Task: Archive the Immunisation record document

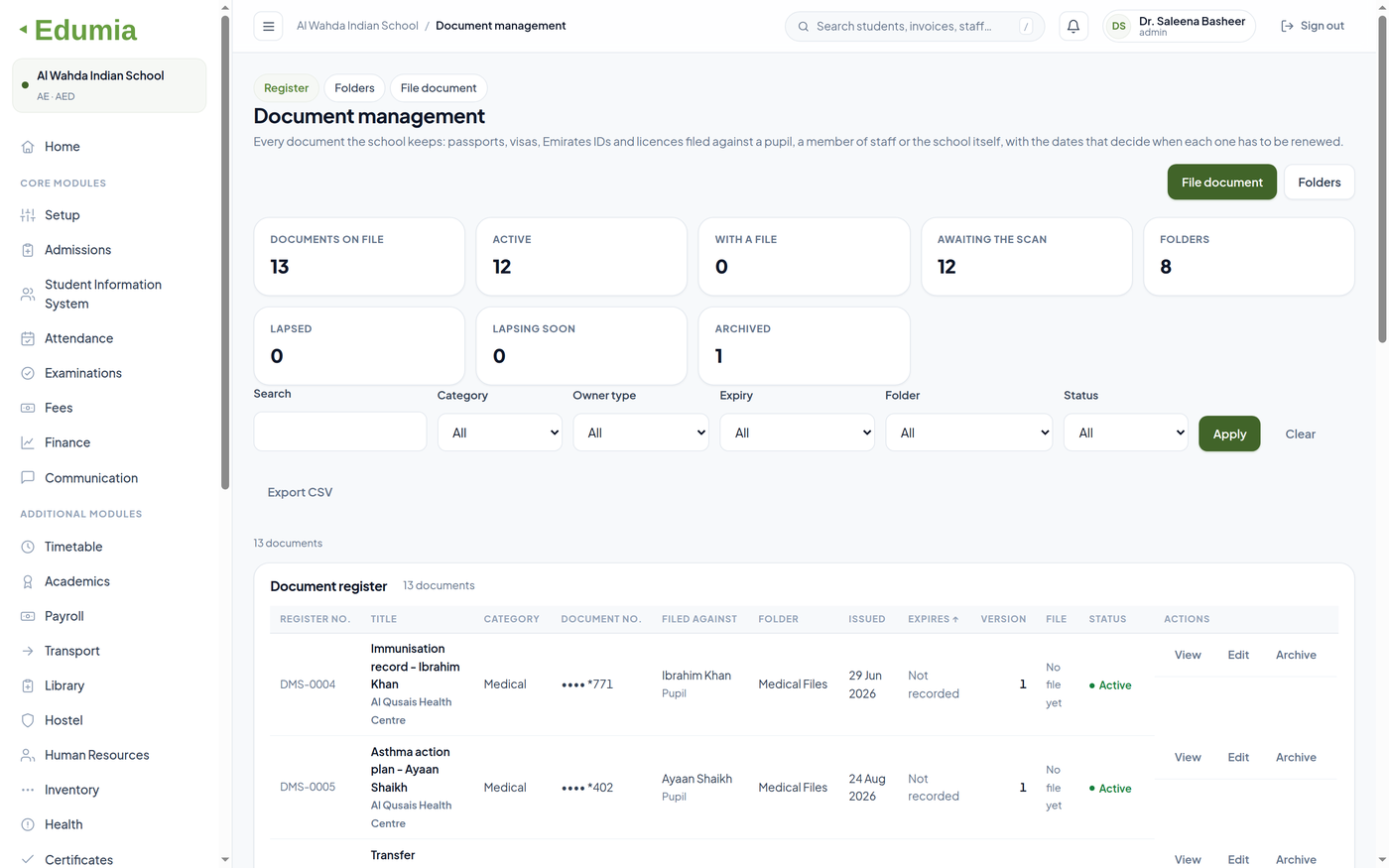Action: click(x=1296, y=655)
